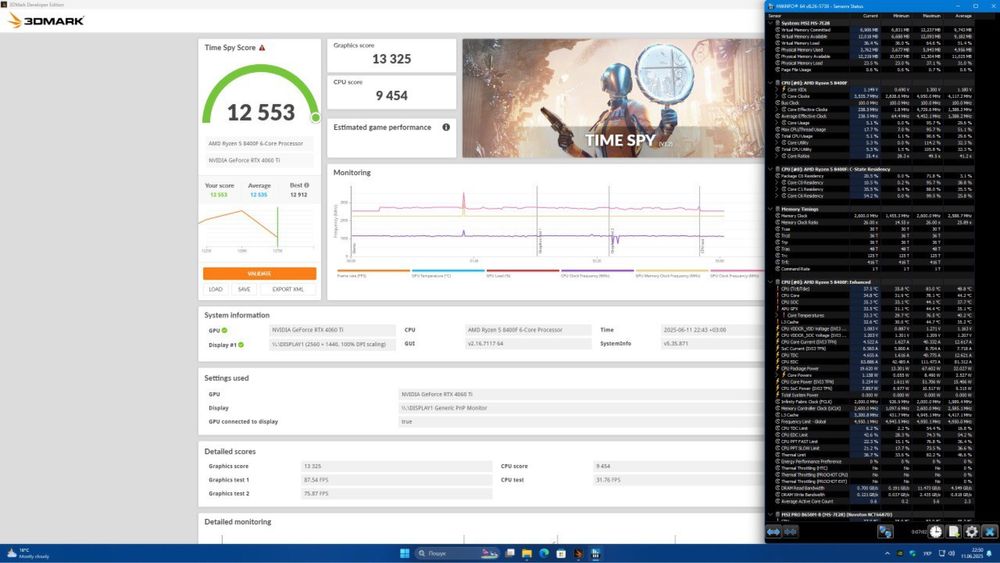Click the LOAD button
This screenshot has height=563, width=1000.
pos(216,289)
